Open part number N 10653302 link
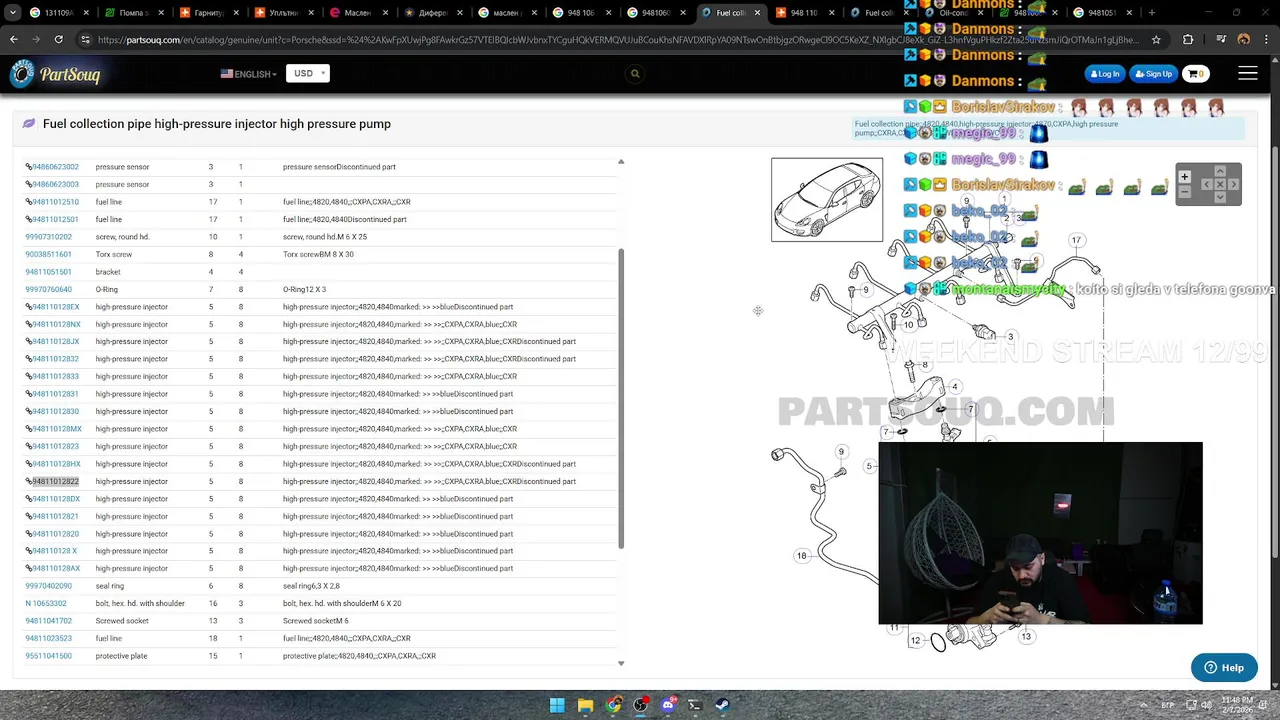Image resolution: width=1280 pixels, height=720 pixels. pyautogui.click(x=46, y=603)
